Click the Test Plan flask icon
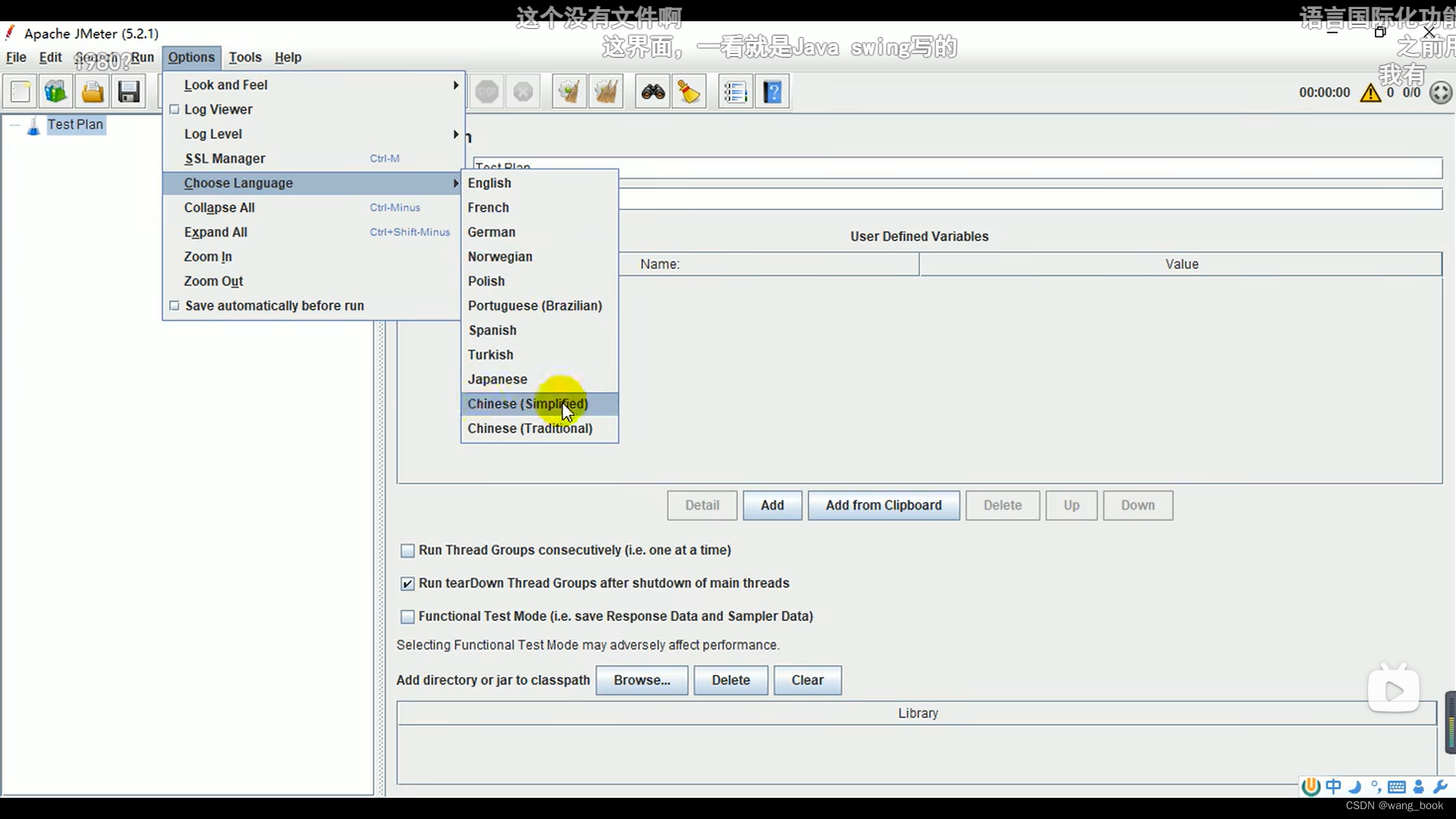1456x819 pixels. 33,126
